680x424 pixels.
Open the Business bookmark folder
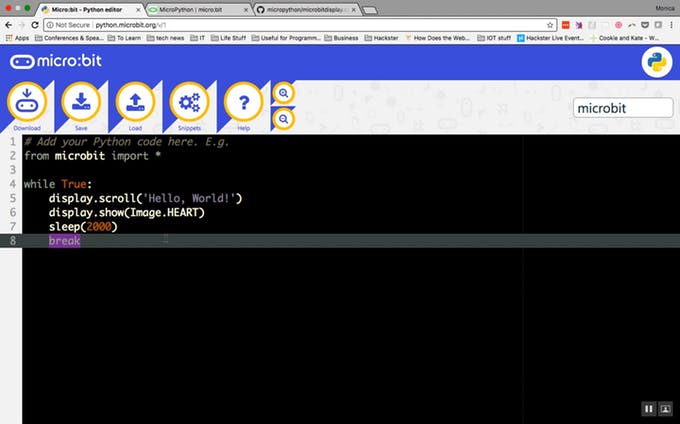[x=341, y=38]
